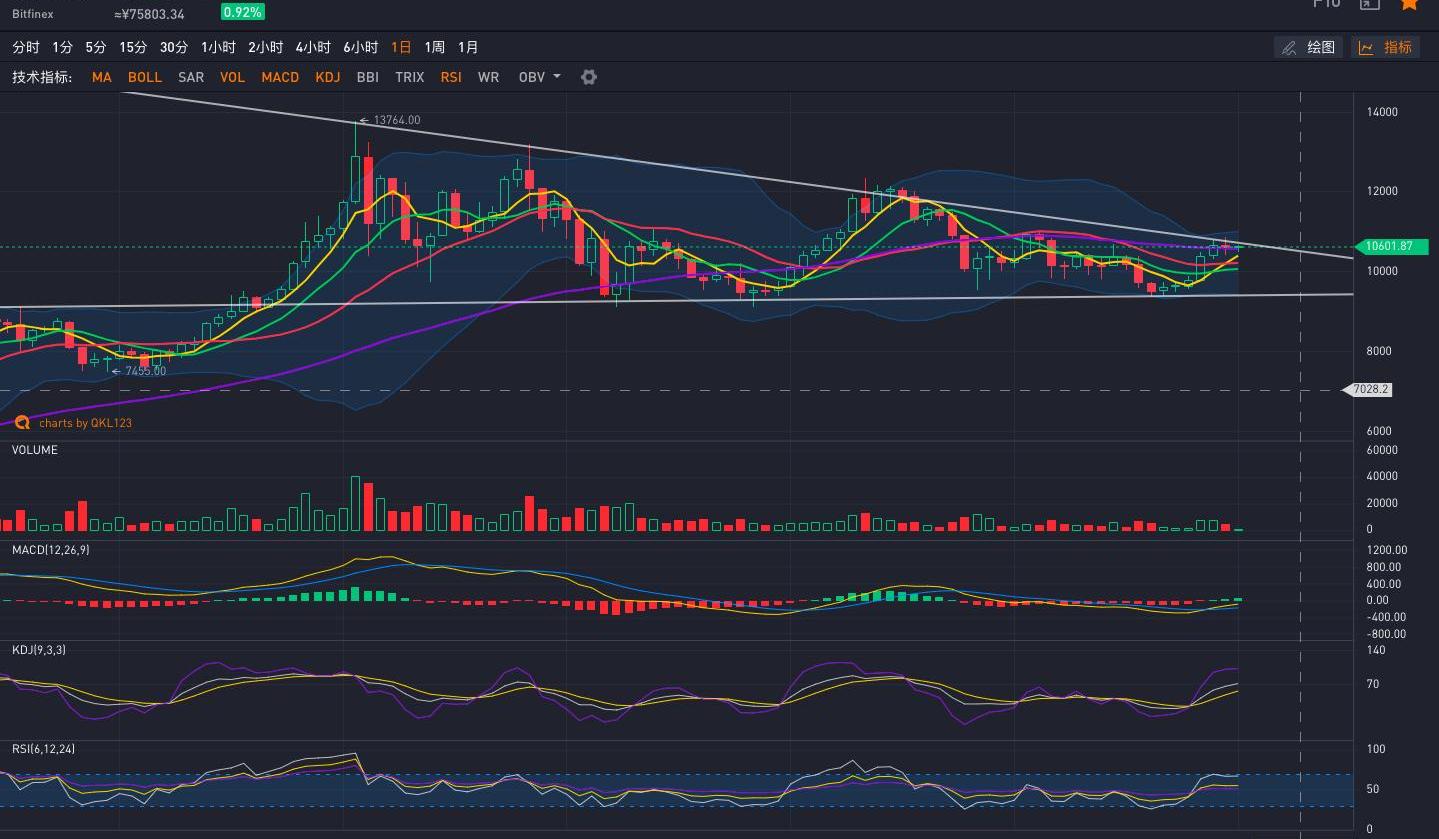Enable the SAR indicator

[191, 77]
